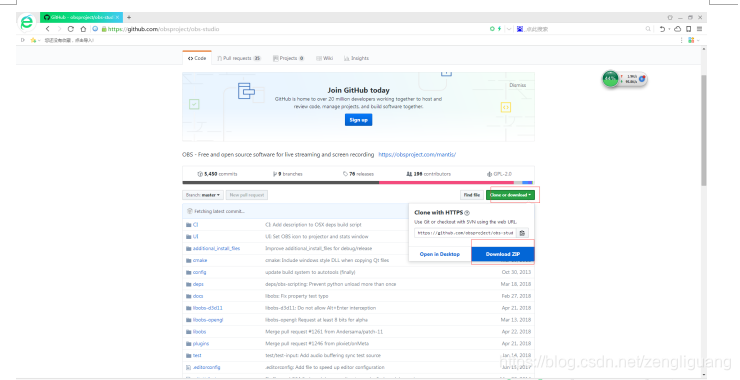Click the Download ZIP button
This screenshot has width=740, height=380.
(x=503, y=254)
